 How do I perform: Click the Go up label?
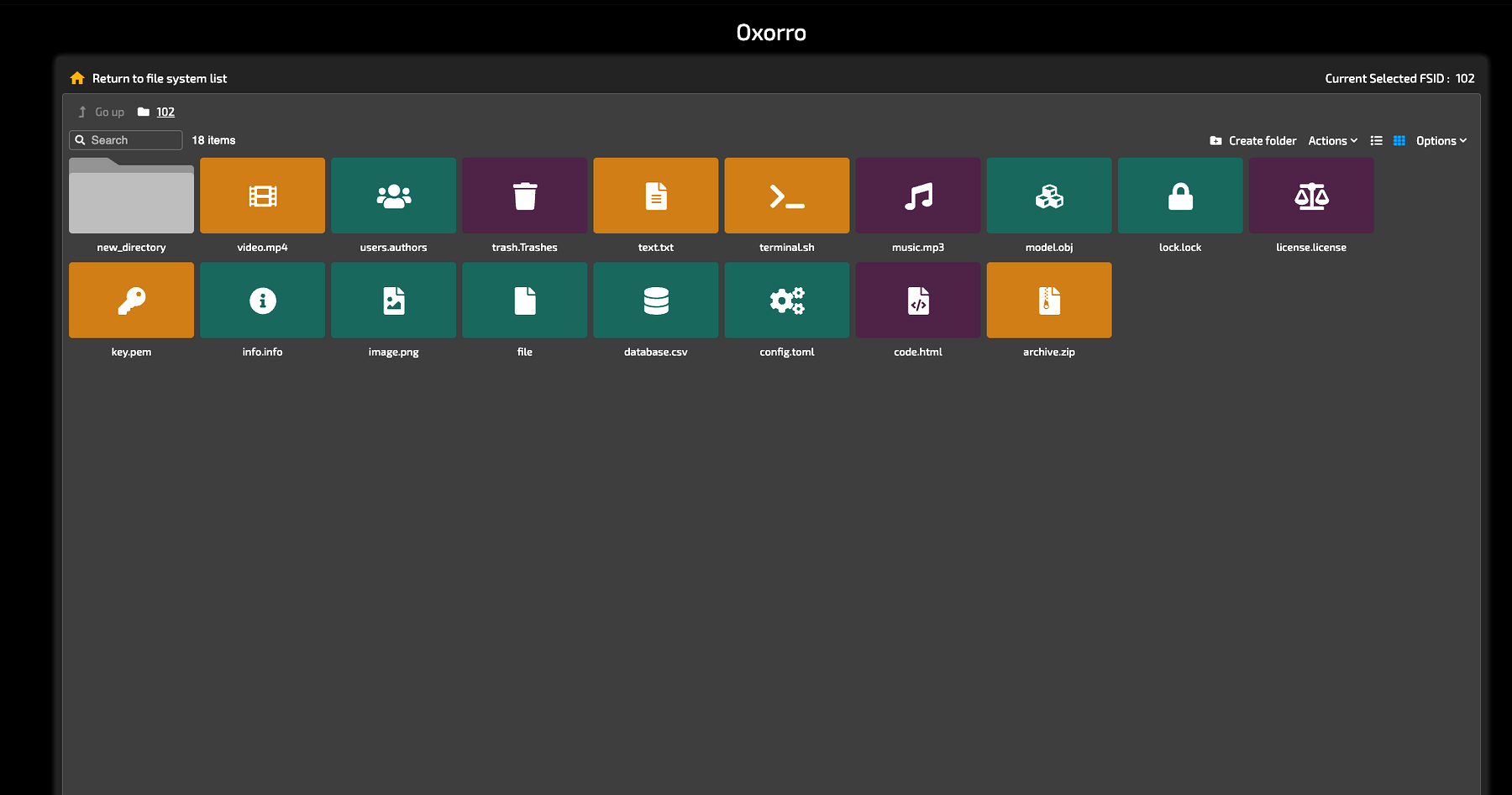click(x=109, y=112)
